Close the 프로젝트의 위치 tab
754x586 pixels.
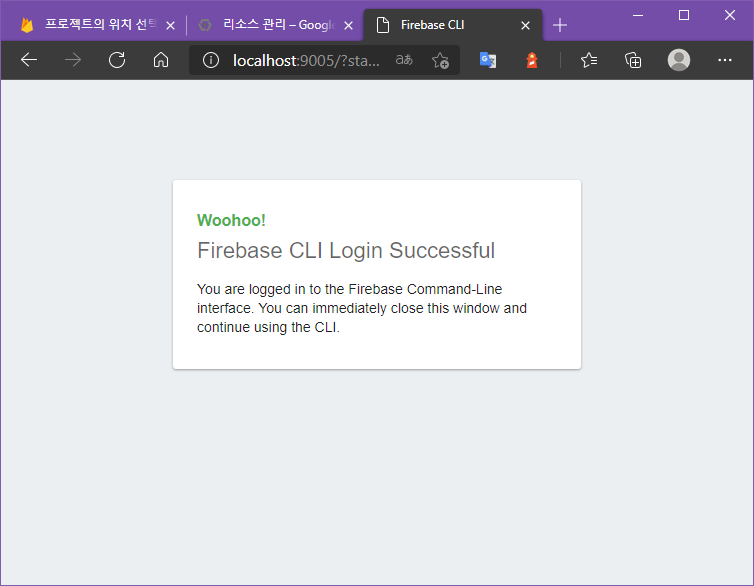[170, 25]
